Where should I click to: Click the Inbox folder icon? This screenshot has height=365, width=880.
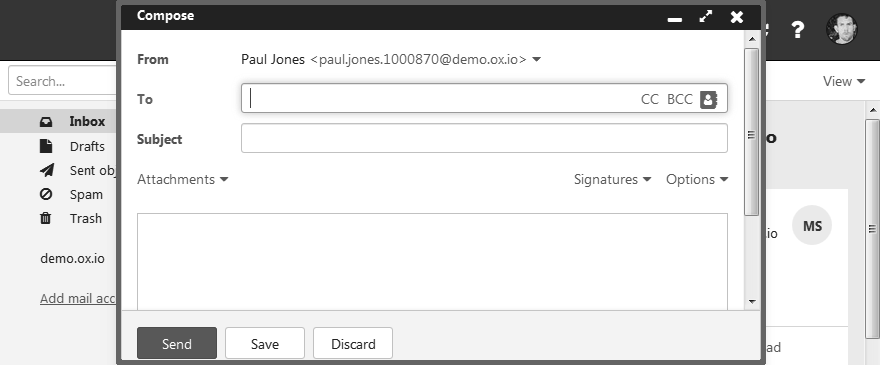coord(46,121)
